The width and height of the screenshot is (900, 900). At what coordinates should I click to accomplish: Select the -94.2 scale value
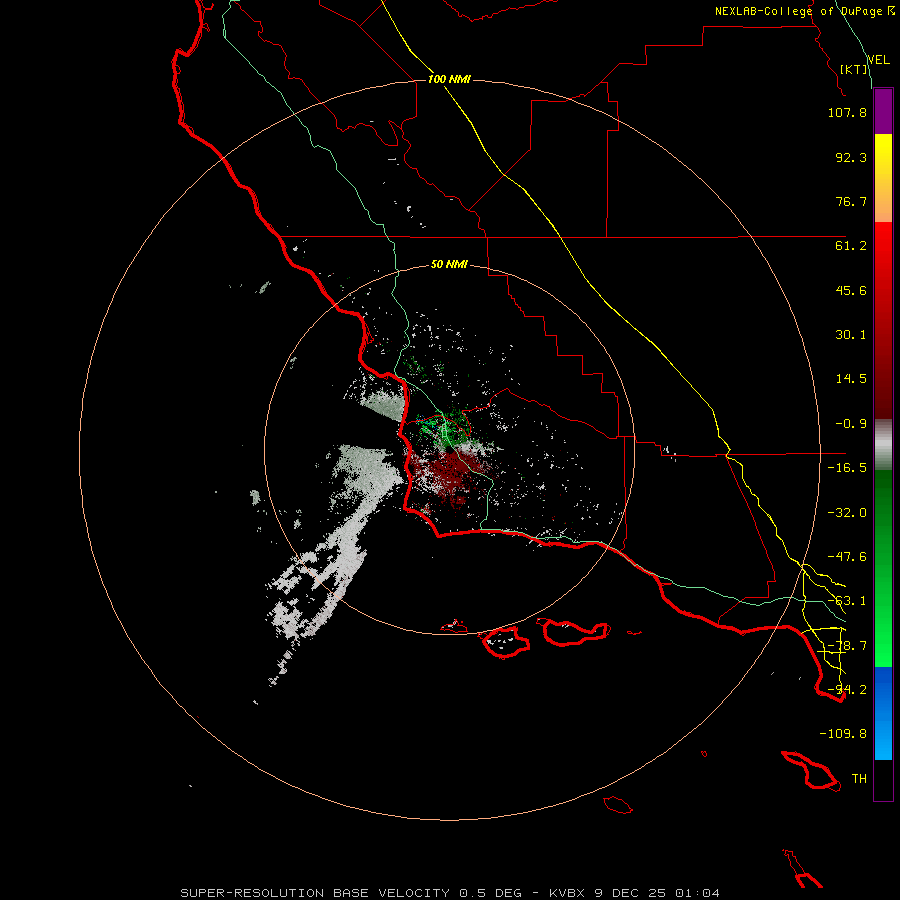847,690
